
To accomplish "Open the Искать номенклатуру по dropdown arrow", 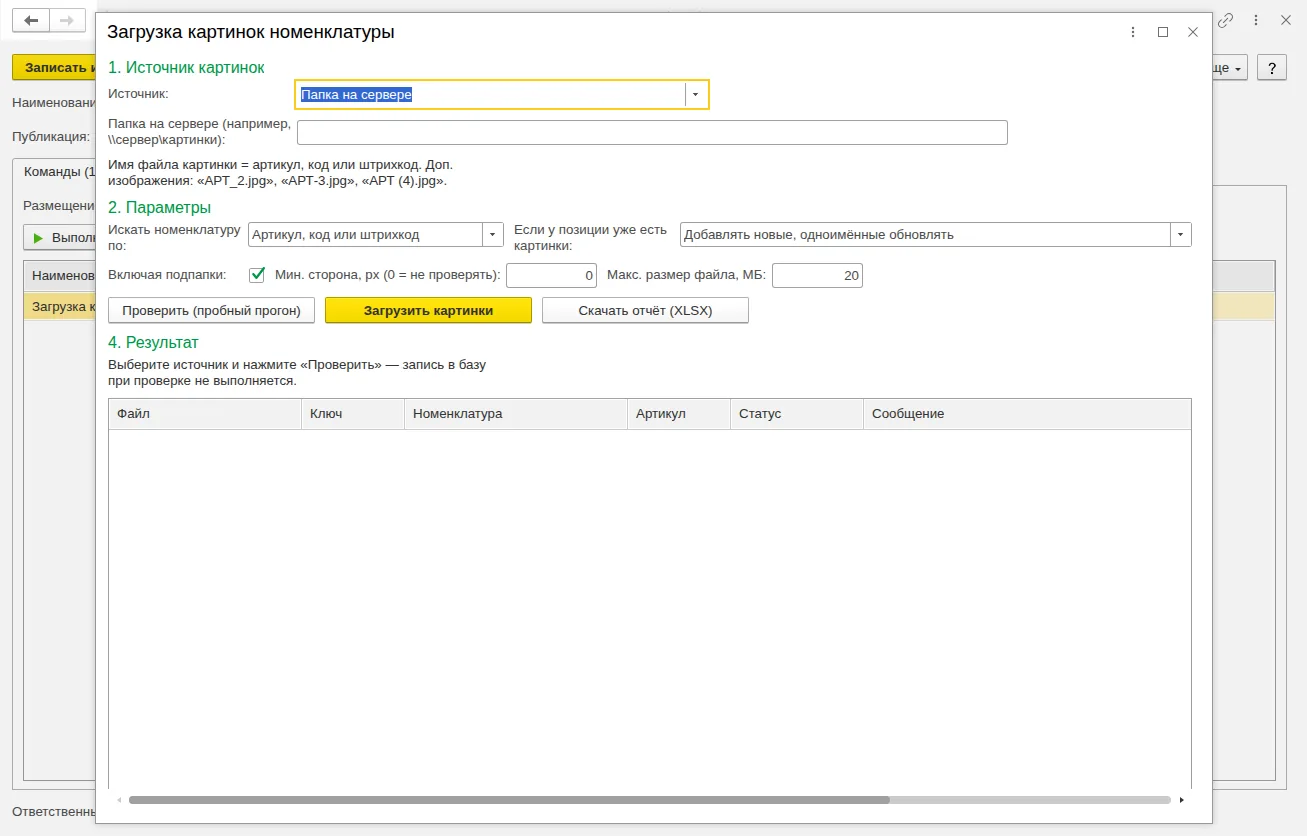I will (x=492, y=235).
